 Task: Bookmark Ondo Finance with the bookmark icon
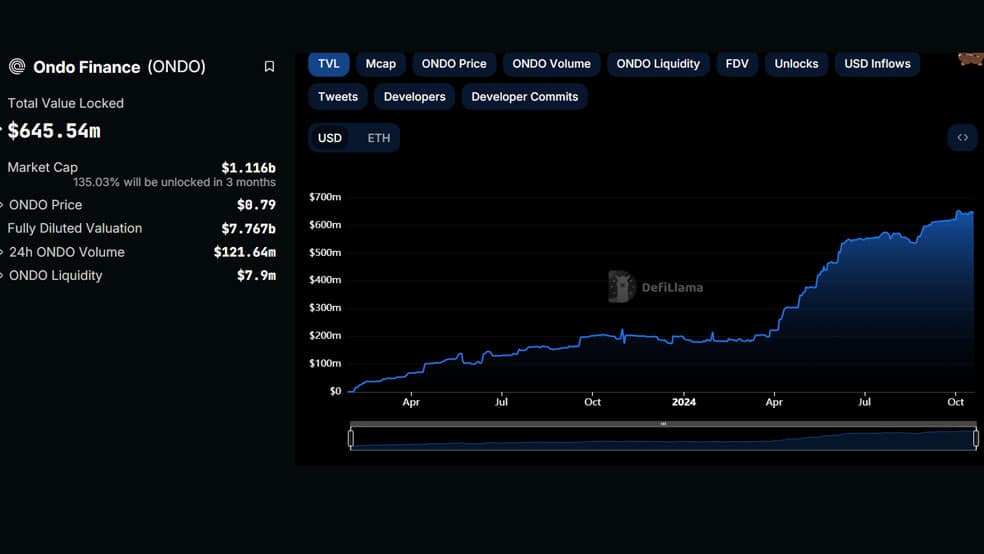click(269, 67)
